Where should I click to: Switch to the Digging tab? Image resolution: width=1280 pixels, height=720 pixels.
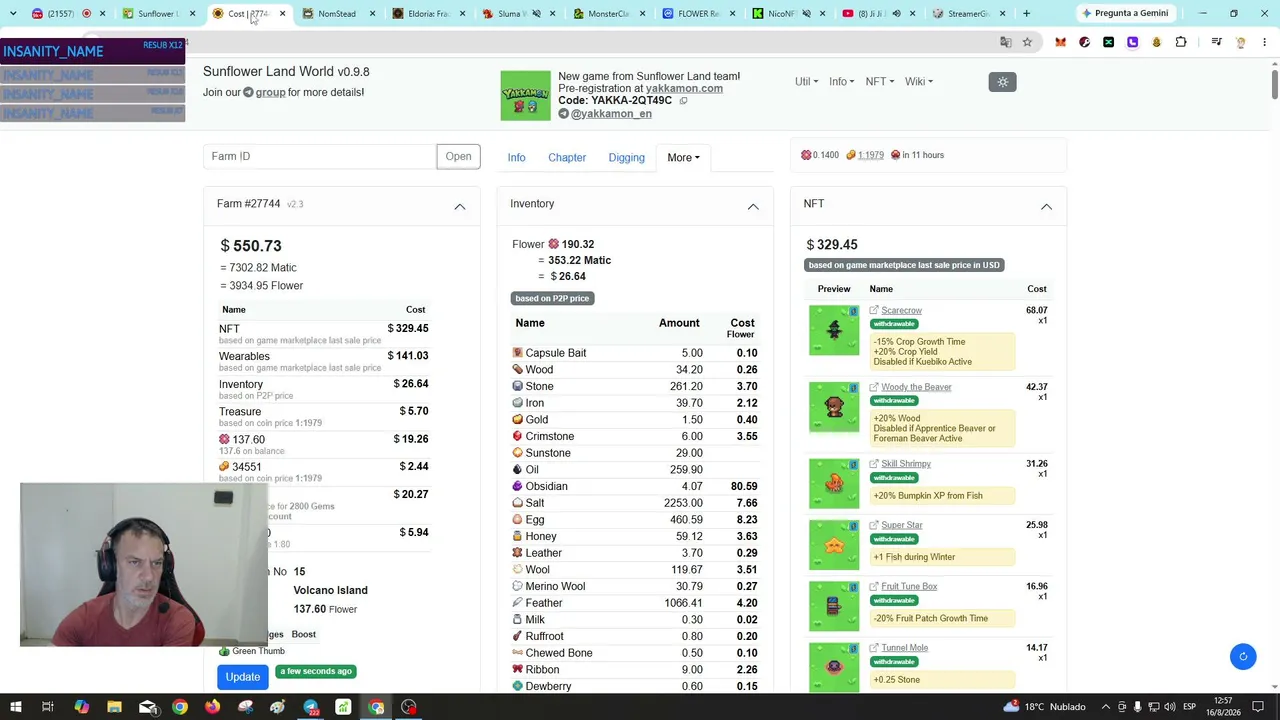(626, 158)
